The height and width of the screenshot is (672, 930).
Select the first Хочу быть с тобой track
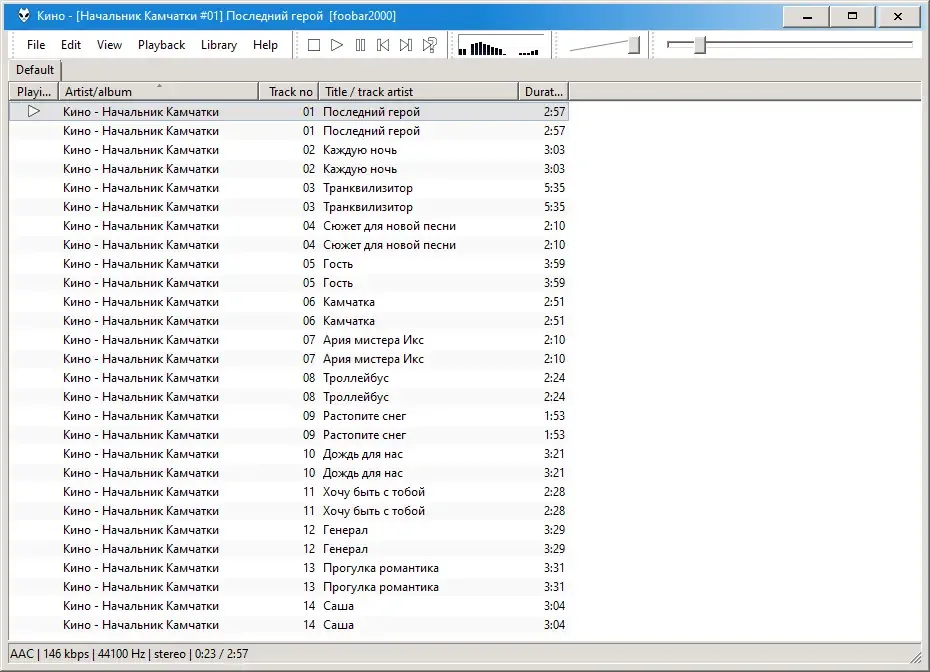click(289, 491)
